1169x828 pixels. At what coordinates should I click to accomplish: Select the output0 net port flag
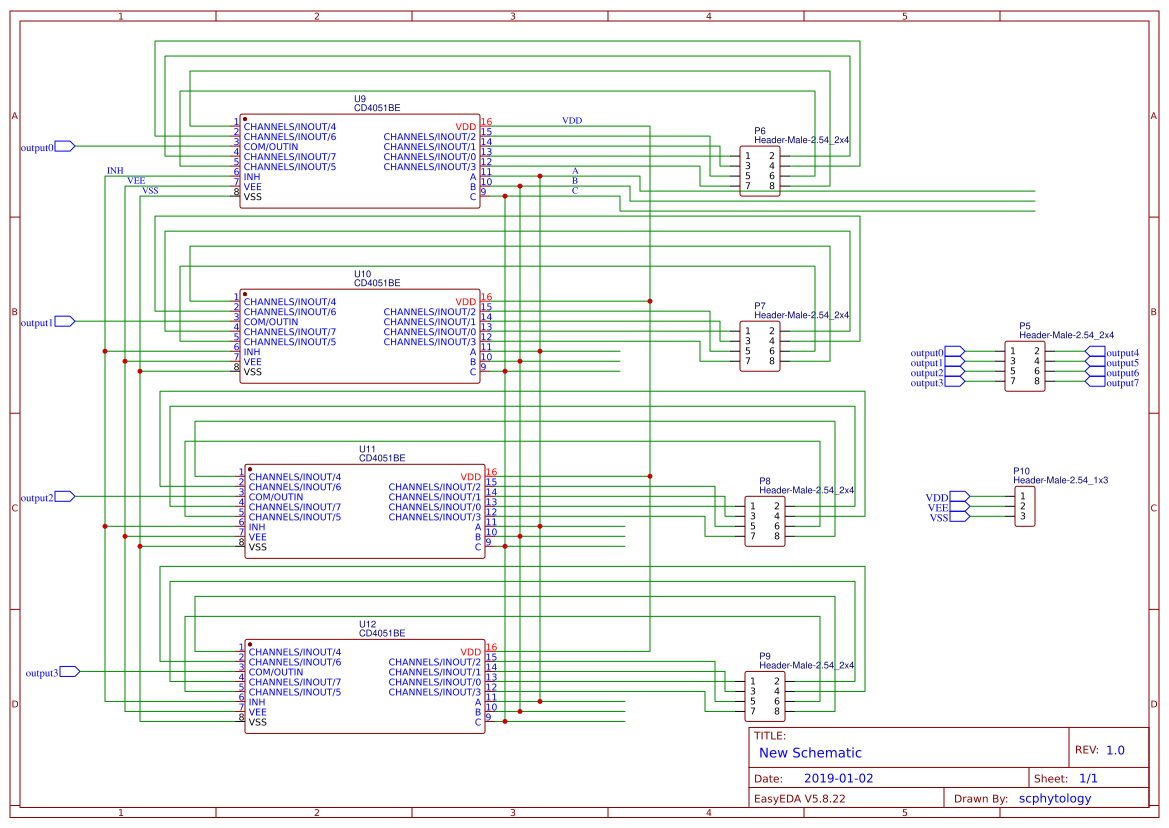point(48,145)
